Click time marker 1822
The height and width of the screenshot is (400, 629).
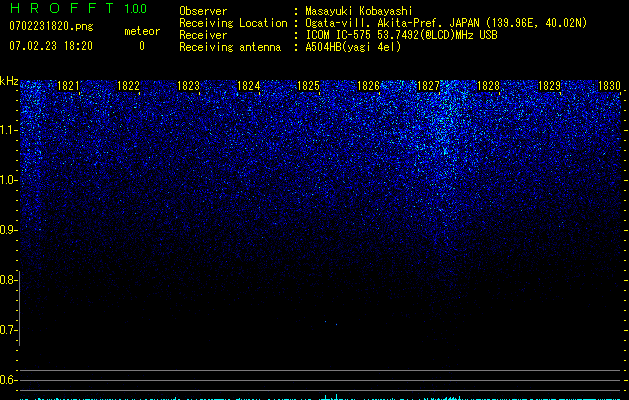pyautogui.click(x=128, y=86)
